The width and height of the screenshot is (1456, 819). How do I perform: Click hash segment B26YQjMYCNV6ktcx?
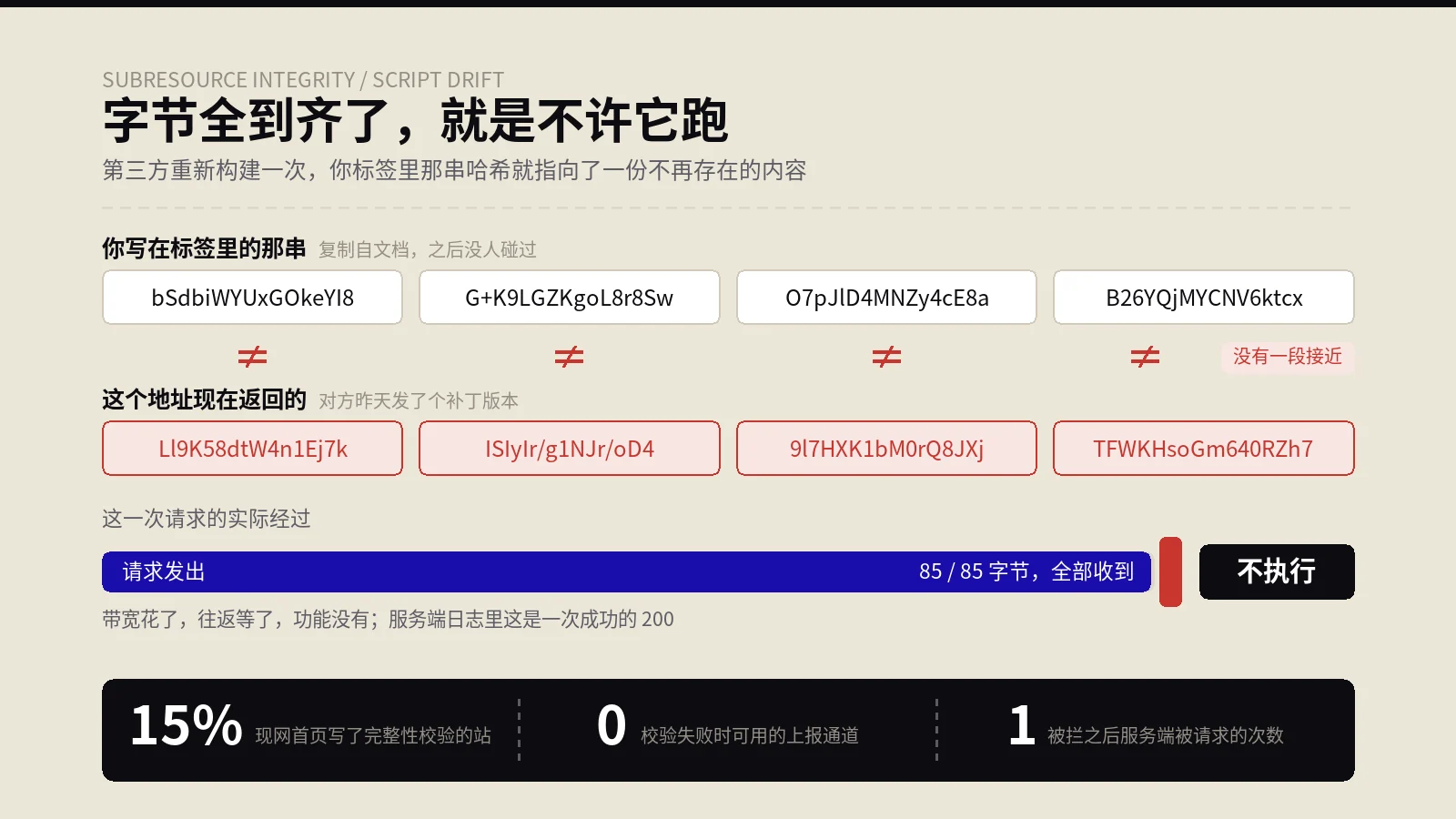[x=1204, y=298]
